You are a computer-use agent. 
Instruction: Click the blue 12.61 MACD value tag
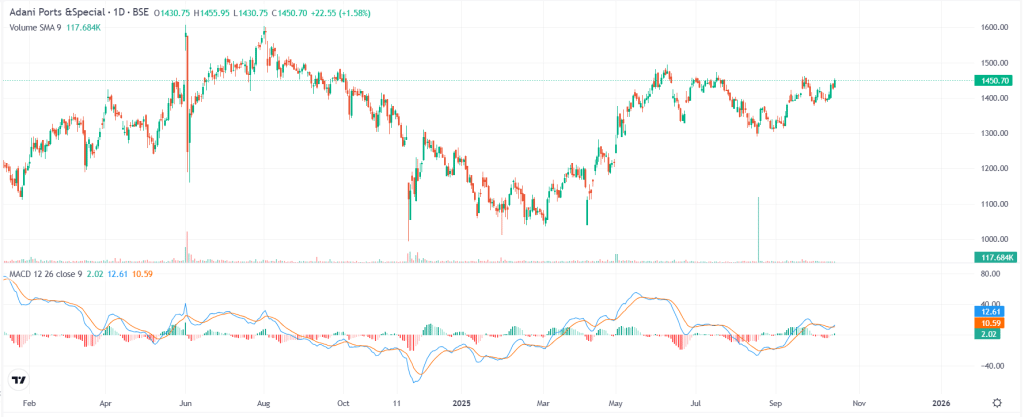[993, 311]
